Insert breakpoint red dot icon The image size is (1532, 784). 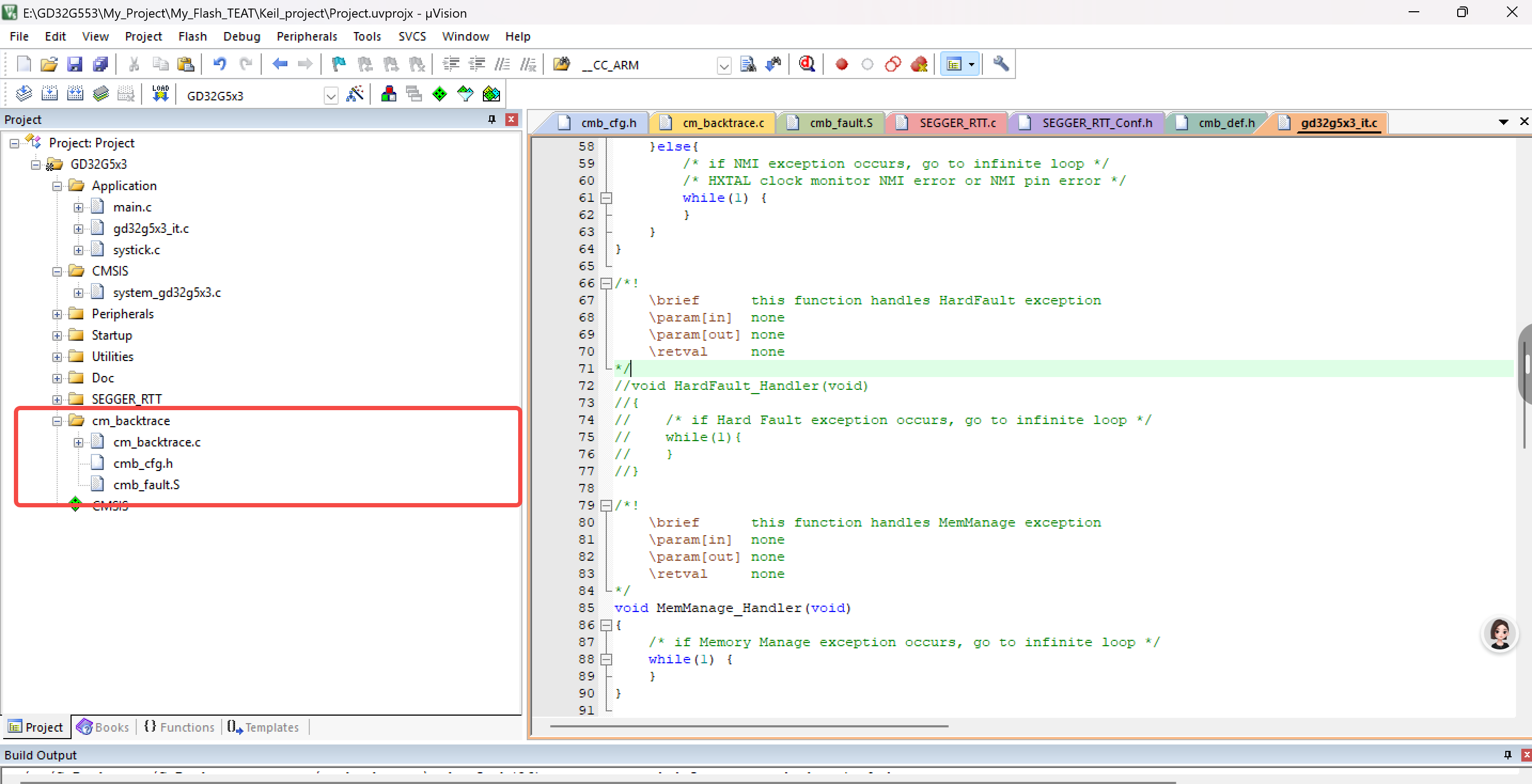point(841,64)
